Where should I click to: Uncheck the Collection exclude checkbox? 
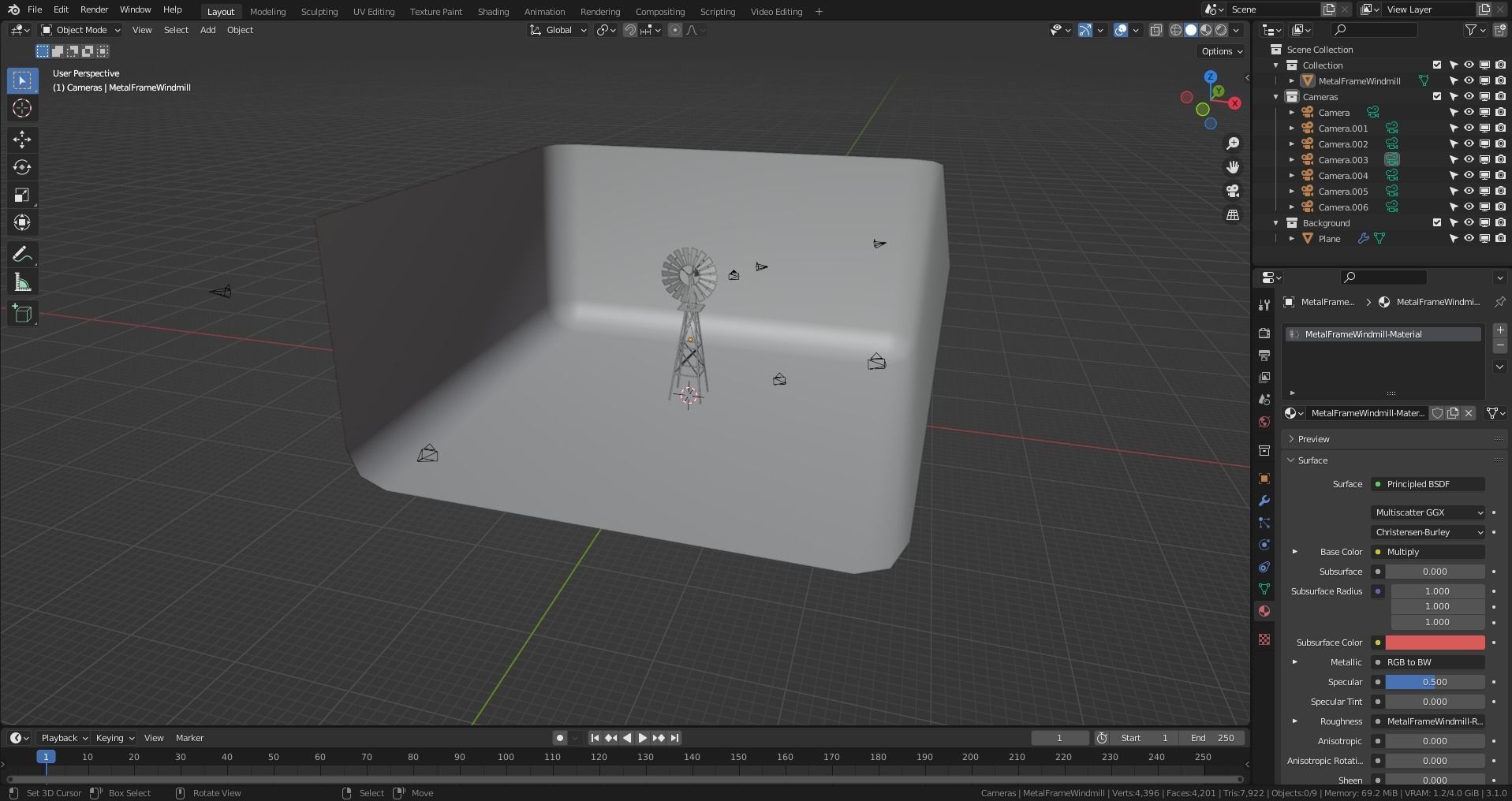click(1437, 65)
